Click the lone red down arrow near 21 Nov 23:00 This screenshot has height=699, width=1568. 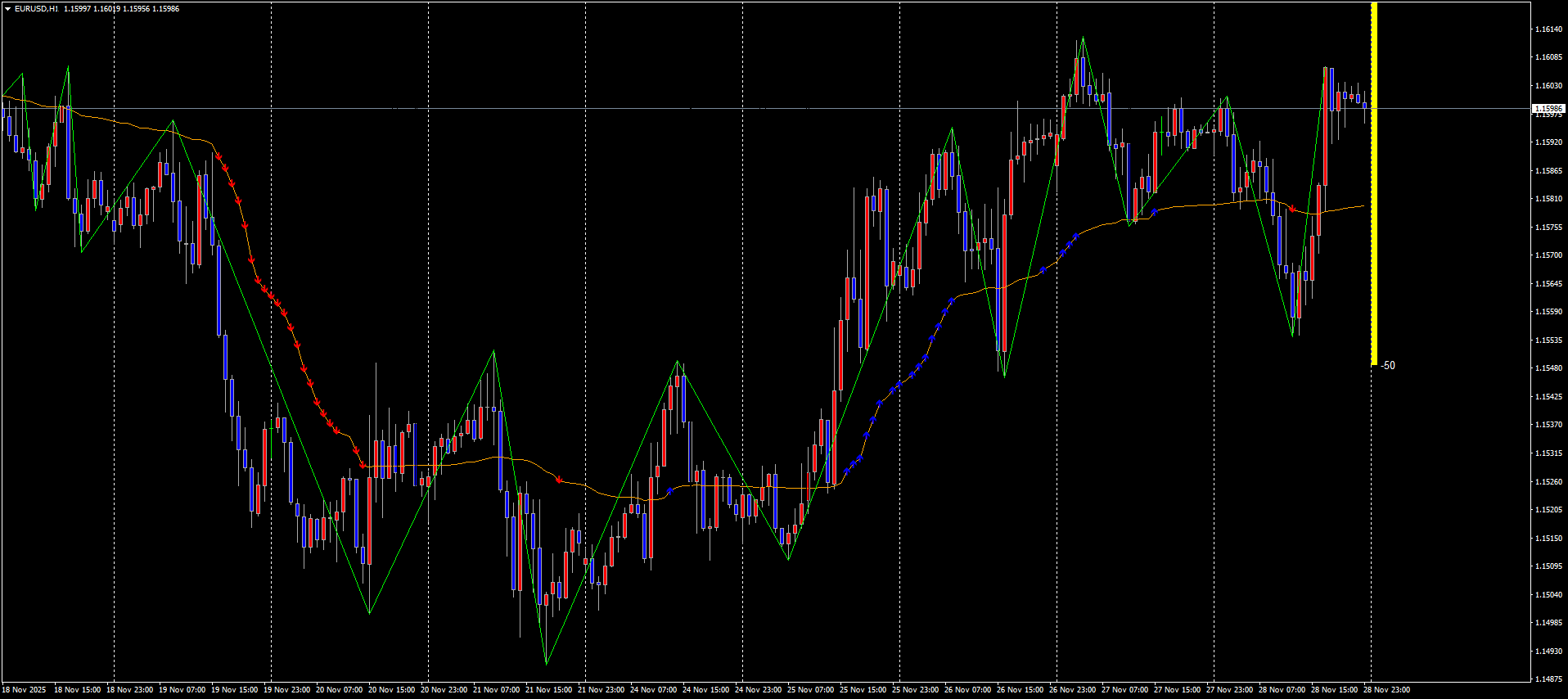(x=559, y=480)
